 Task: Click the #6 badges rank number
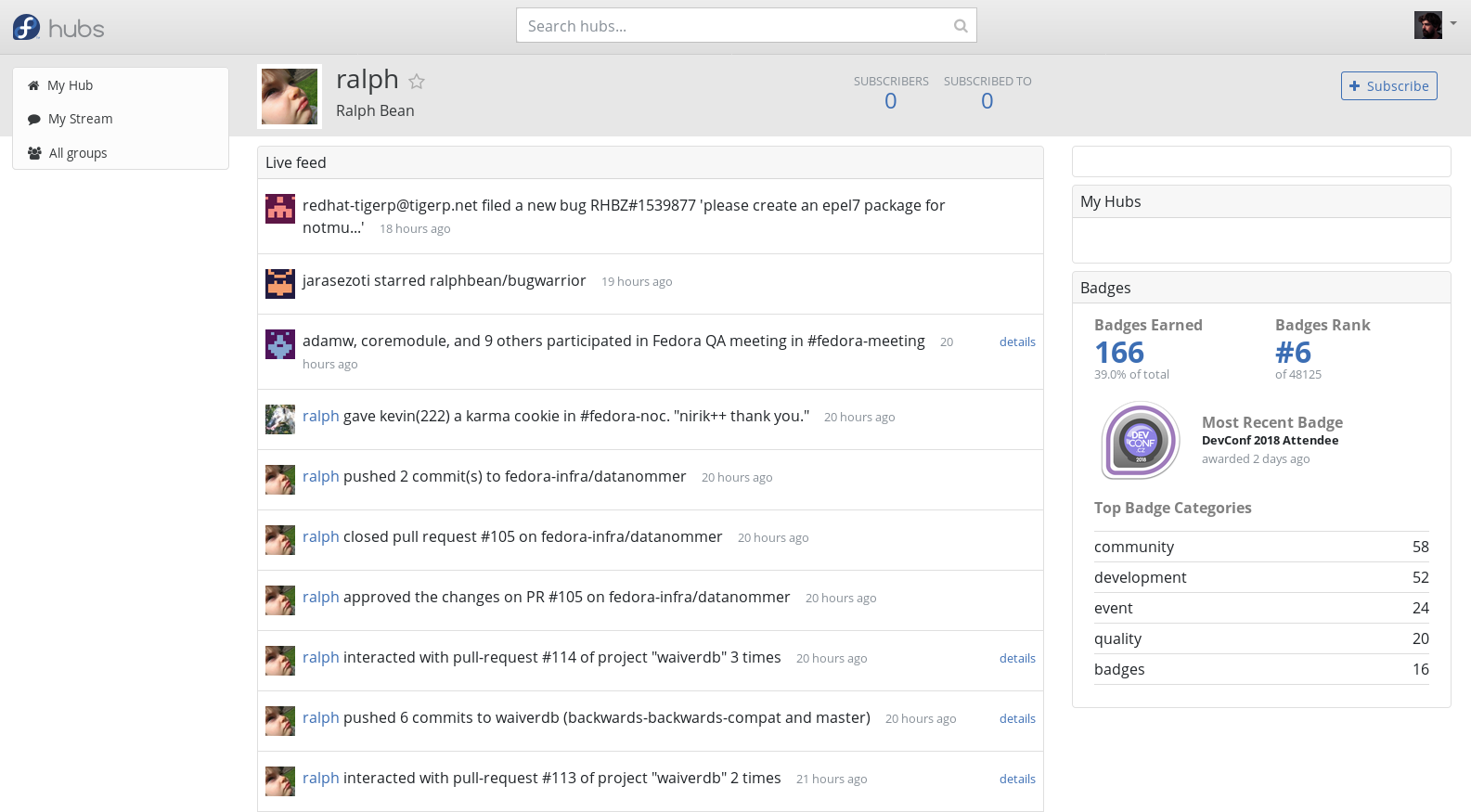[1293, 353]
